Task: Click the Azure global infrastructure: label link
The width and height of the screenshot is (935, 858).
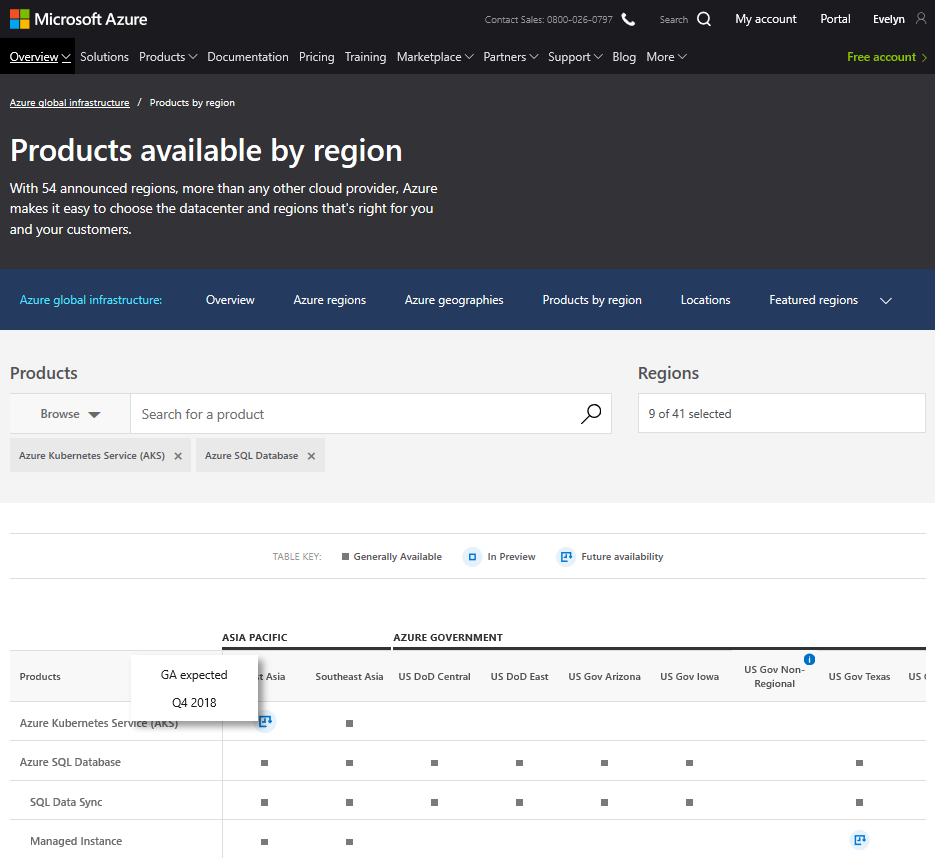Action: (x=91, y=300)
